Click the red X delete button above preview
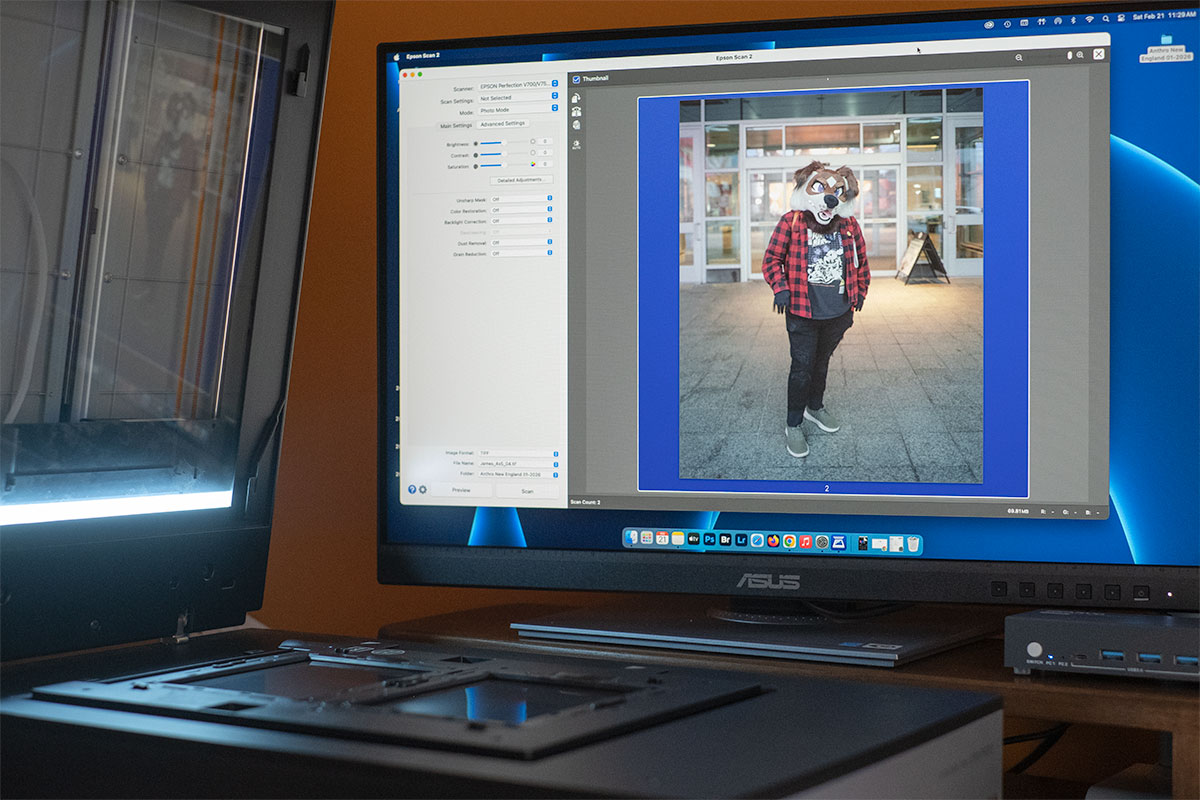The image size is (1200, 800). pos(1098,54)
